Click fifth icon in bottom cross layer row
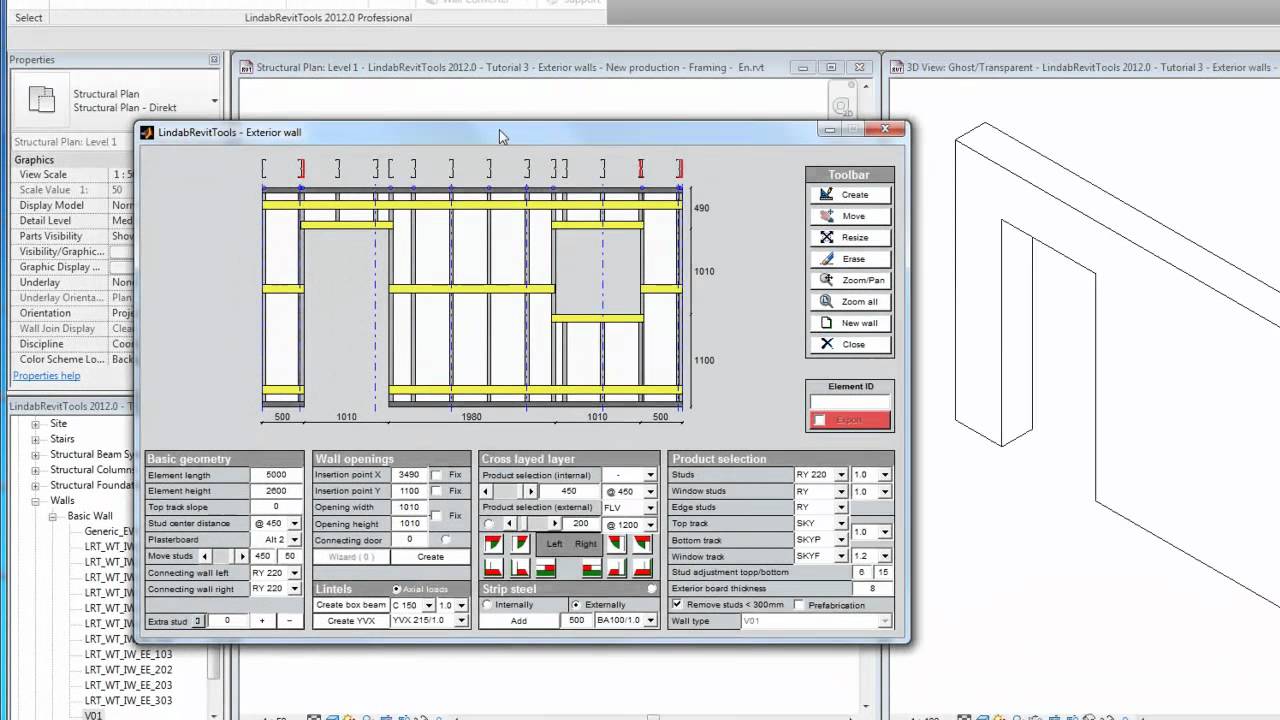Image resolution: width=1280 pixels, height=720 pixels. tap(616, 568)
